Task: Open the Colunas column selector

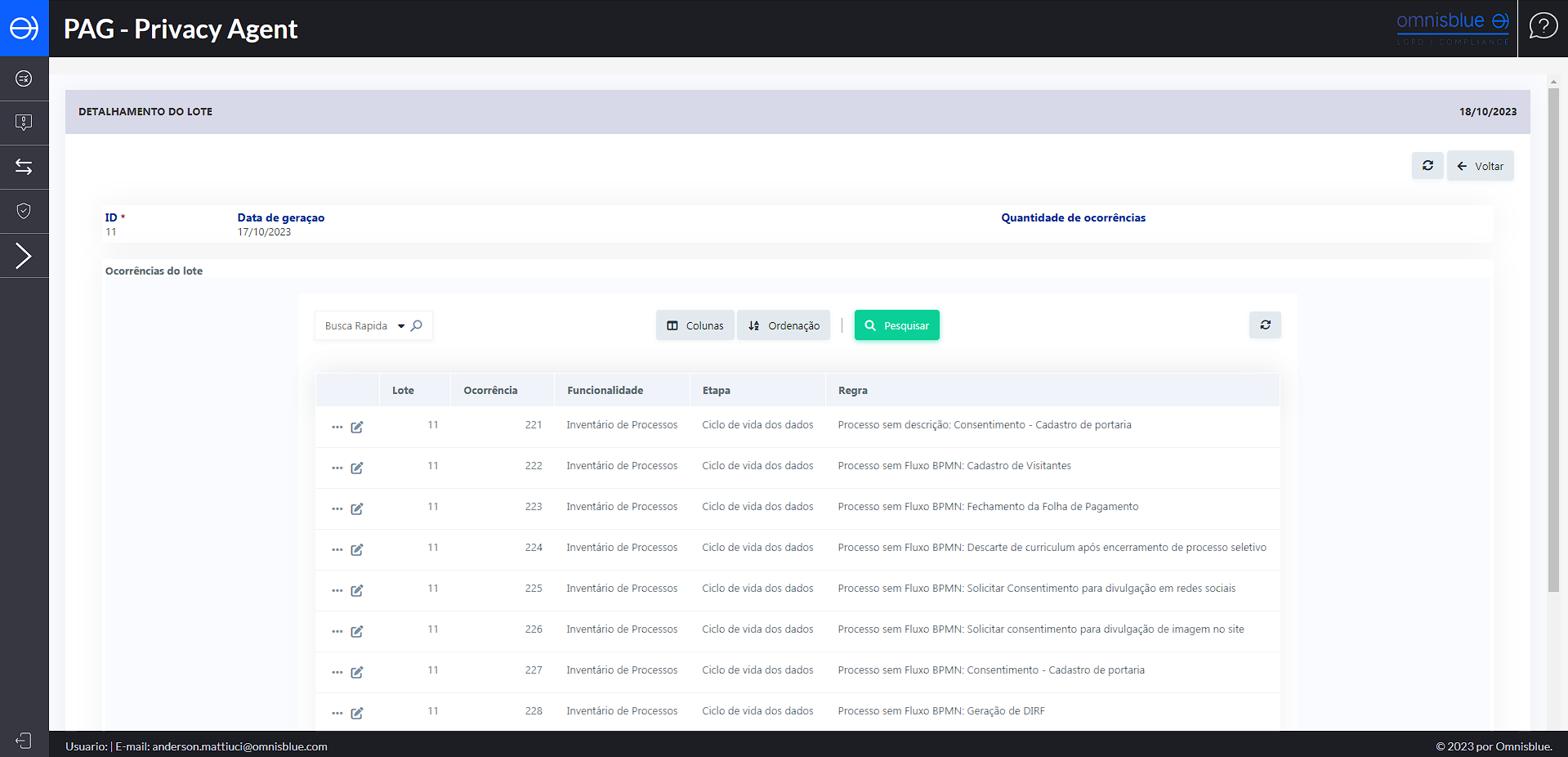Action: [695, 325]
